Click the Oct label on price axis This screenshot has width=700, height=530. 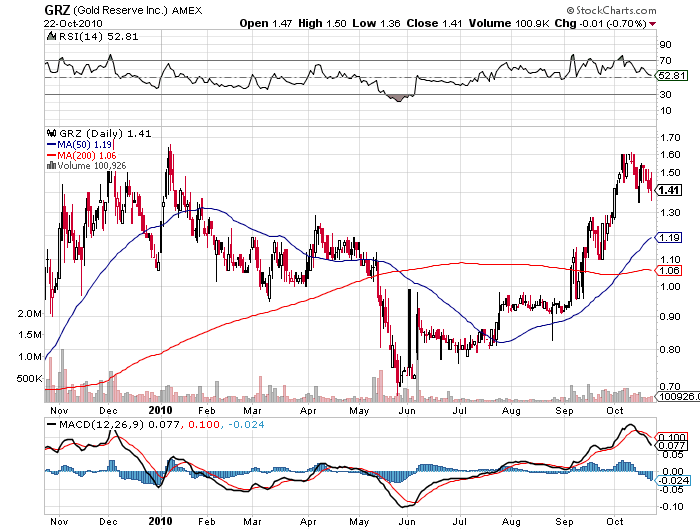tap(614, 410)
